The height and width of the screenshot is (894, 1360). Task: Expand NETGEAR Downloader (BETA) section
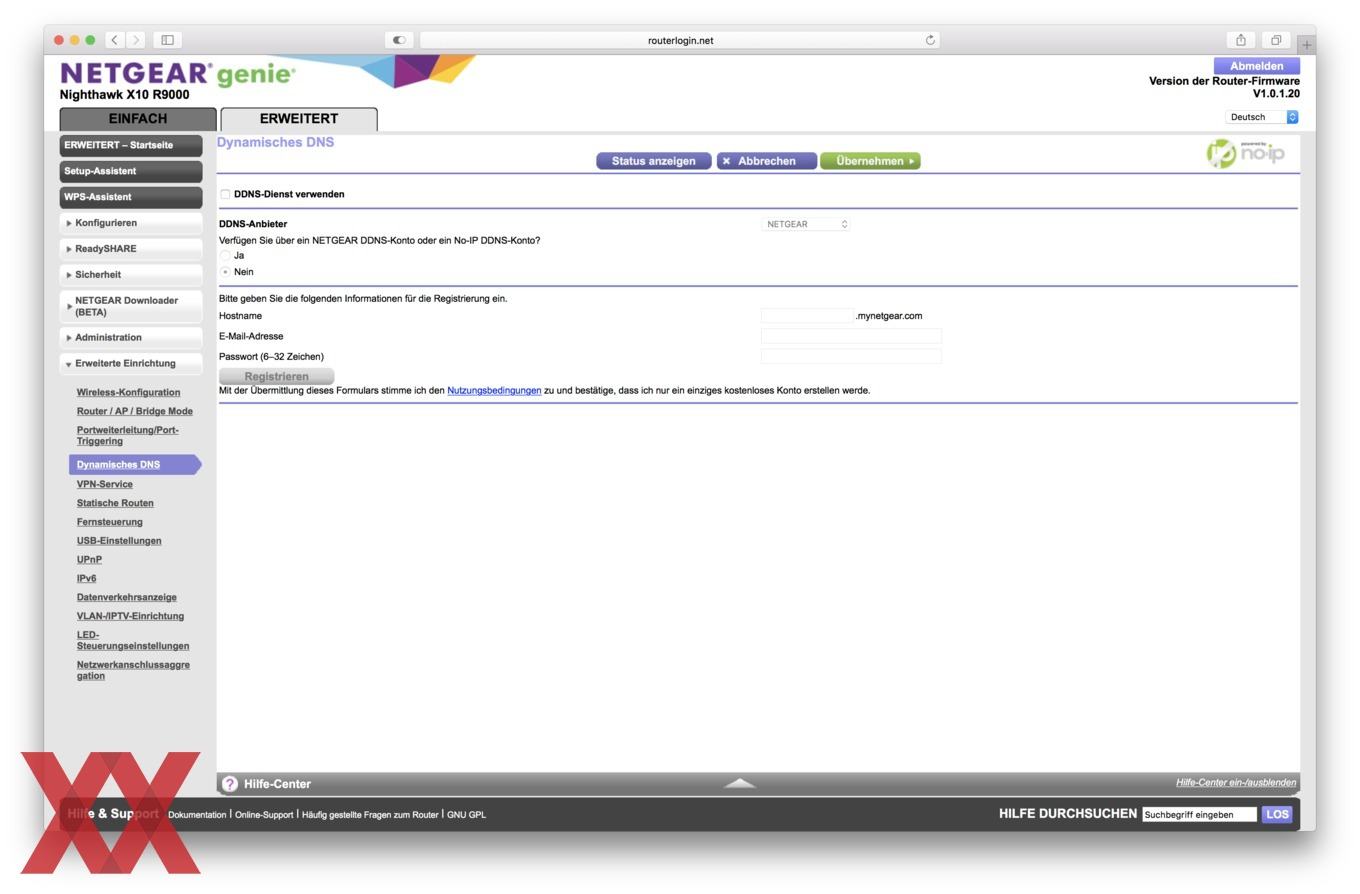point(132,306)
